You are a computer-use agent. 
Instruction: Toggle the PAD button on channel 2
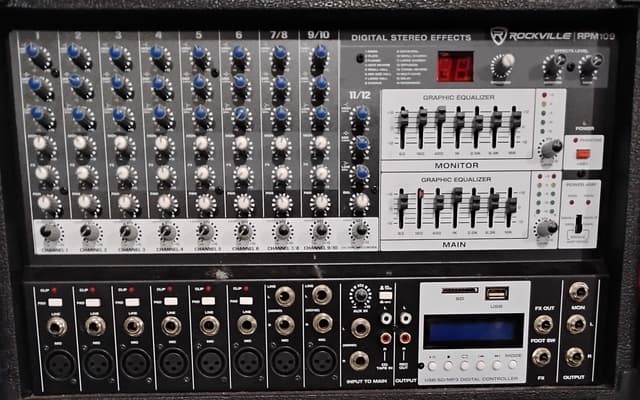click(93, 302)
